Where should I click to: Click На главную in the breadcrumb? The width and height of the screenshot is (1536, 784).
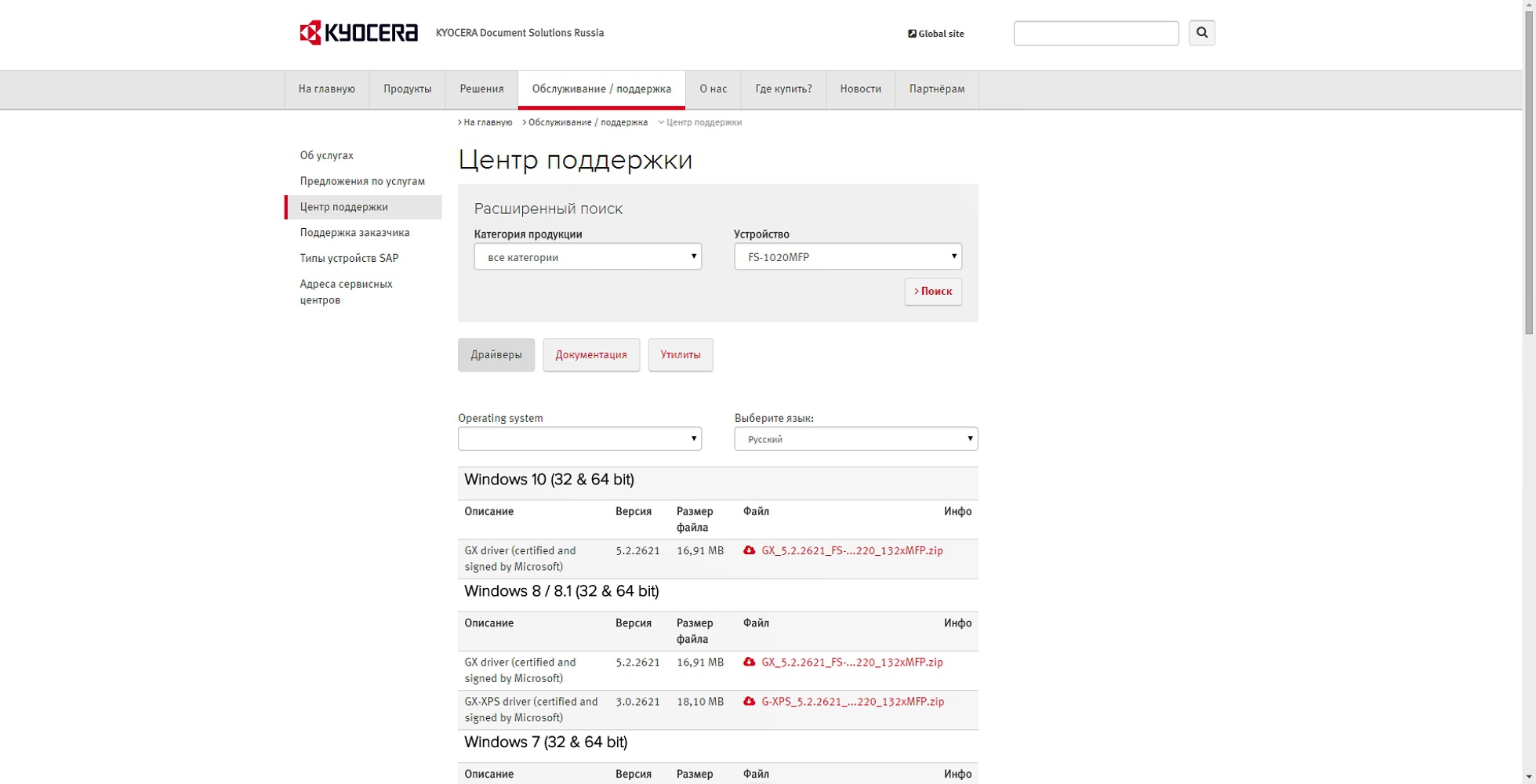tap(488, 122)
